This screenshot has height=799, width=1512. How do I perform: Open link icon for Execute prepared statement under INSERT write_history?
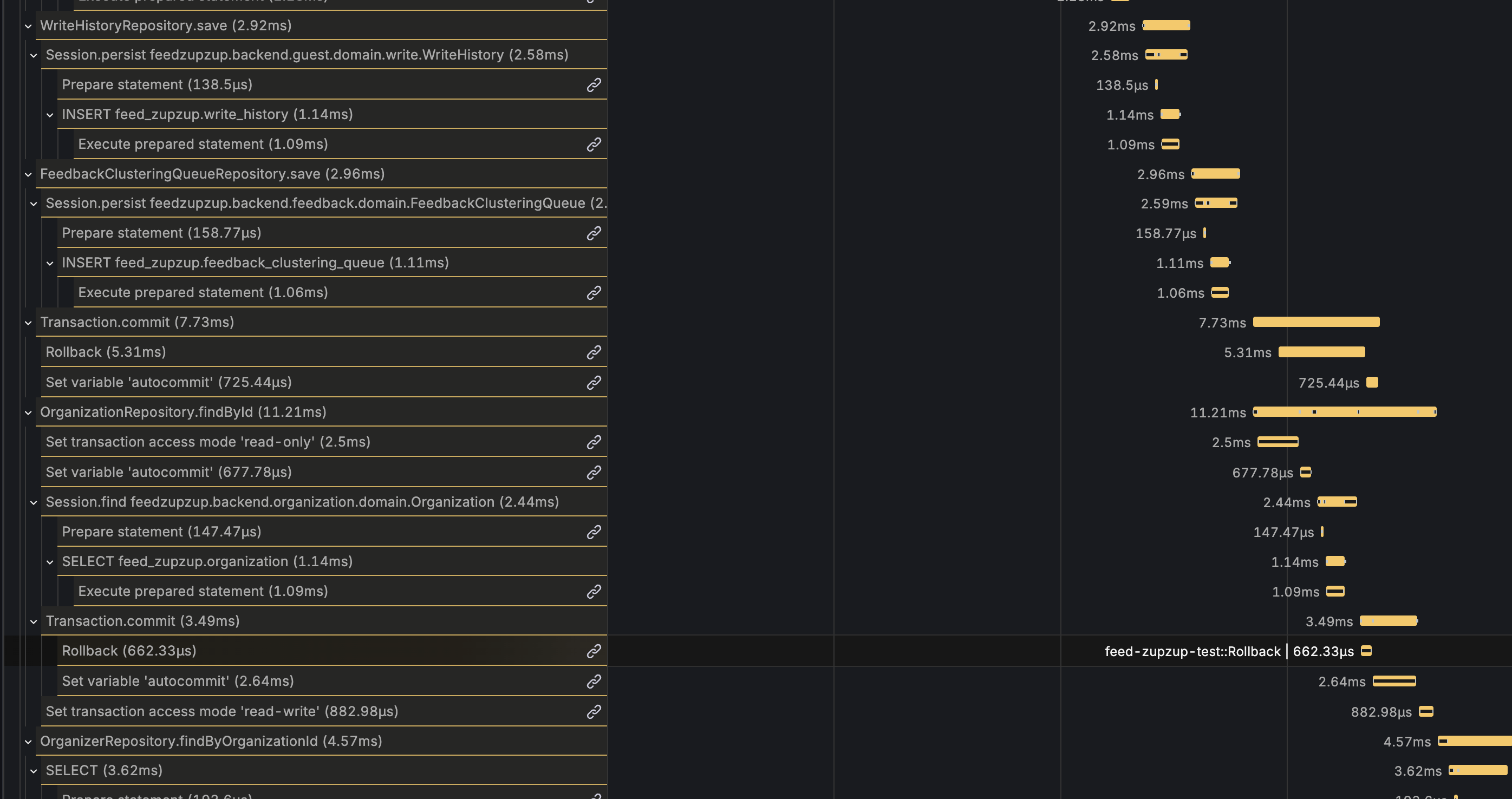pos(594,145)
